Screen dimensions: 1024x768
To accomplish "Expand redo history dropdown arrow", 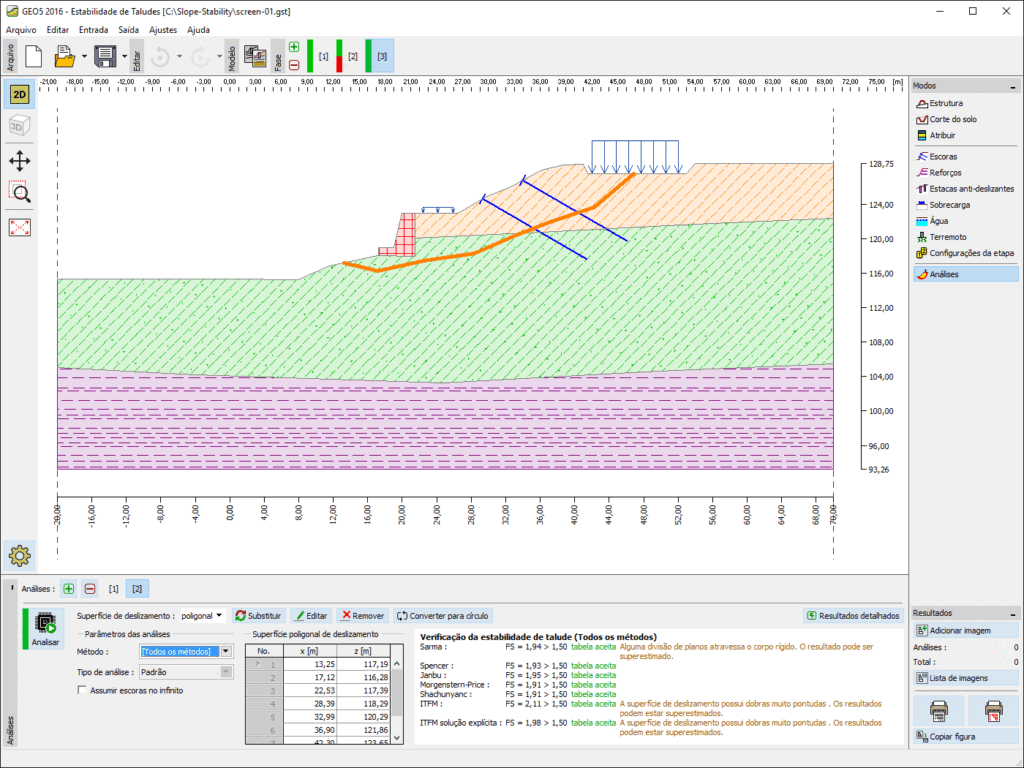I will (x=219, y=57).
